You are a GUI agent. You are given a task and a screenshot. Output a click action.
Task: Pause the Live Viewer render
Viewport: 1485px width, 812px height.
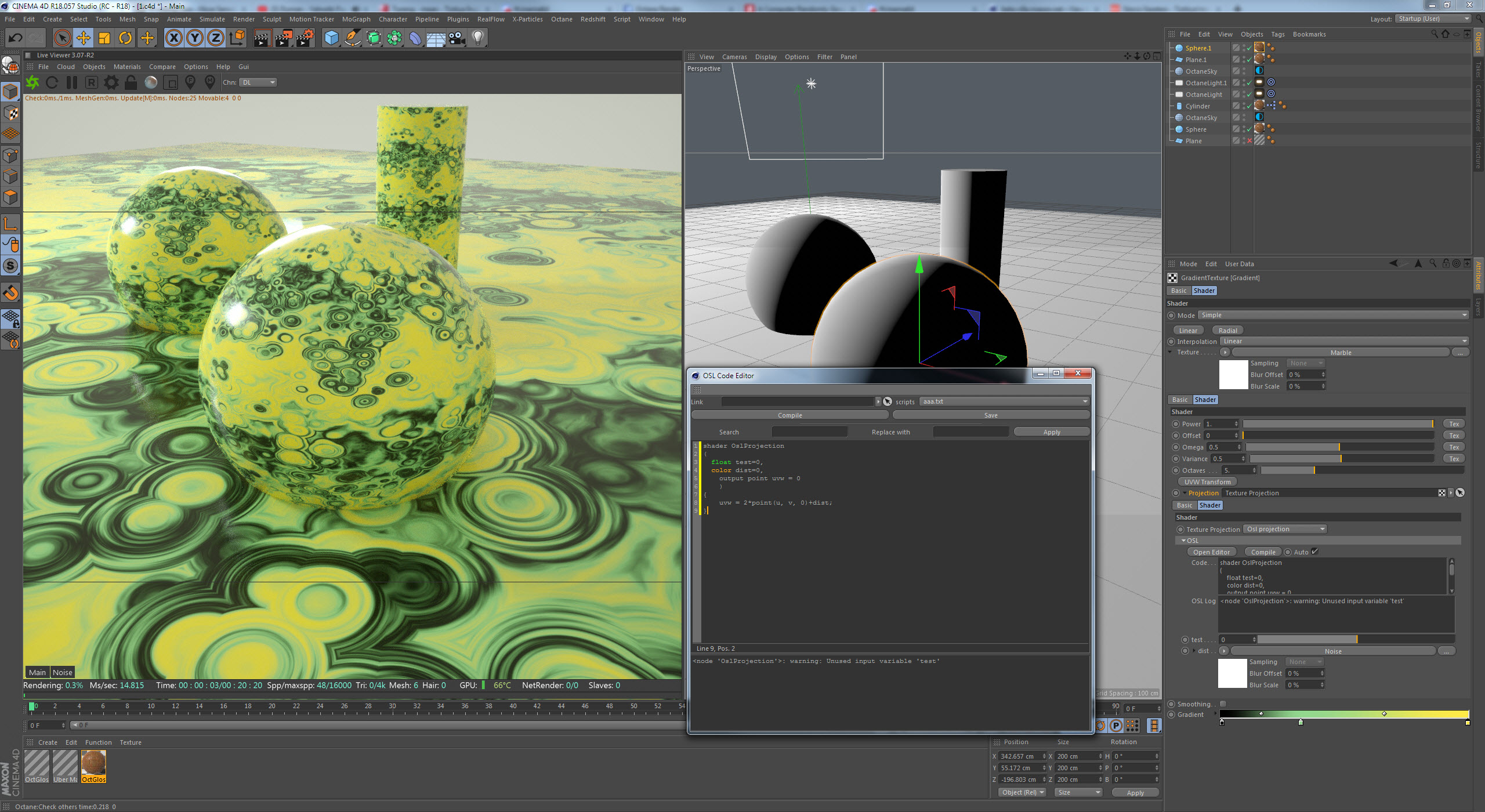coord(71,82)
